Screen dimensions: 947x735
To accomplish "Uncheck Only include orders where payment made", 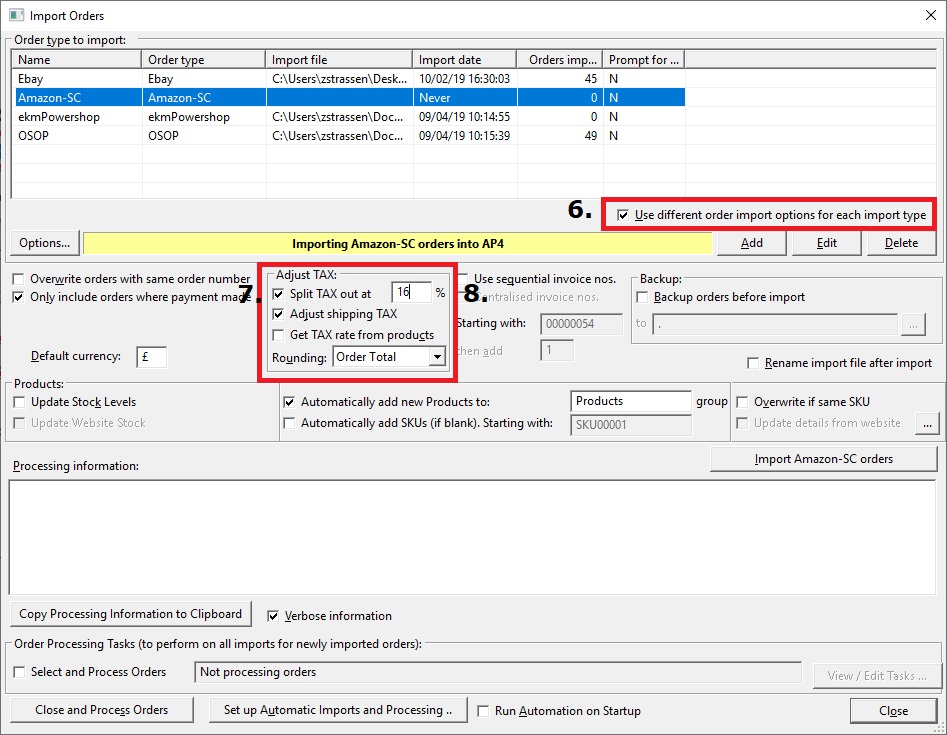I will click(19, 297).
